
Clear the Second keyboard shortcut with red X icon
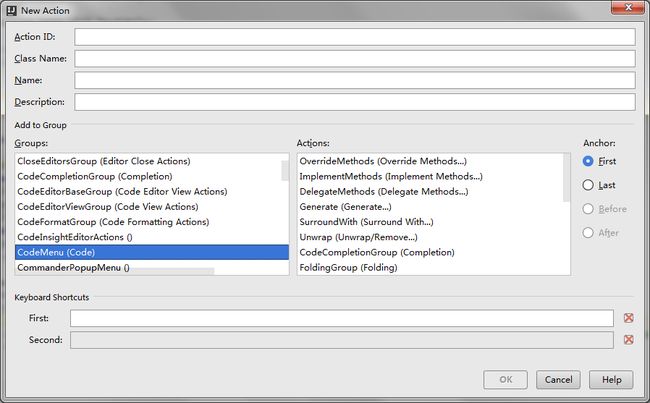point(628,340)
